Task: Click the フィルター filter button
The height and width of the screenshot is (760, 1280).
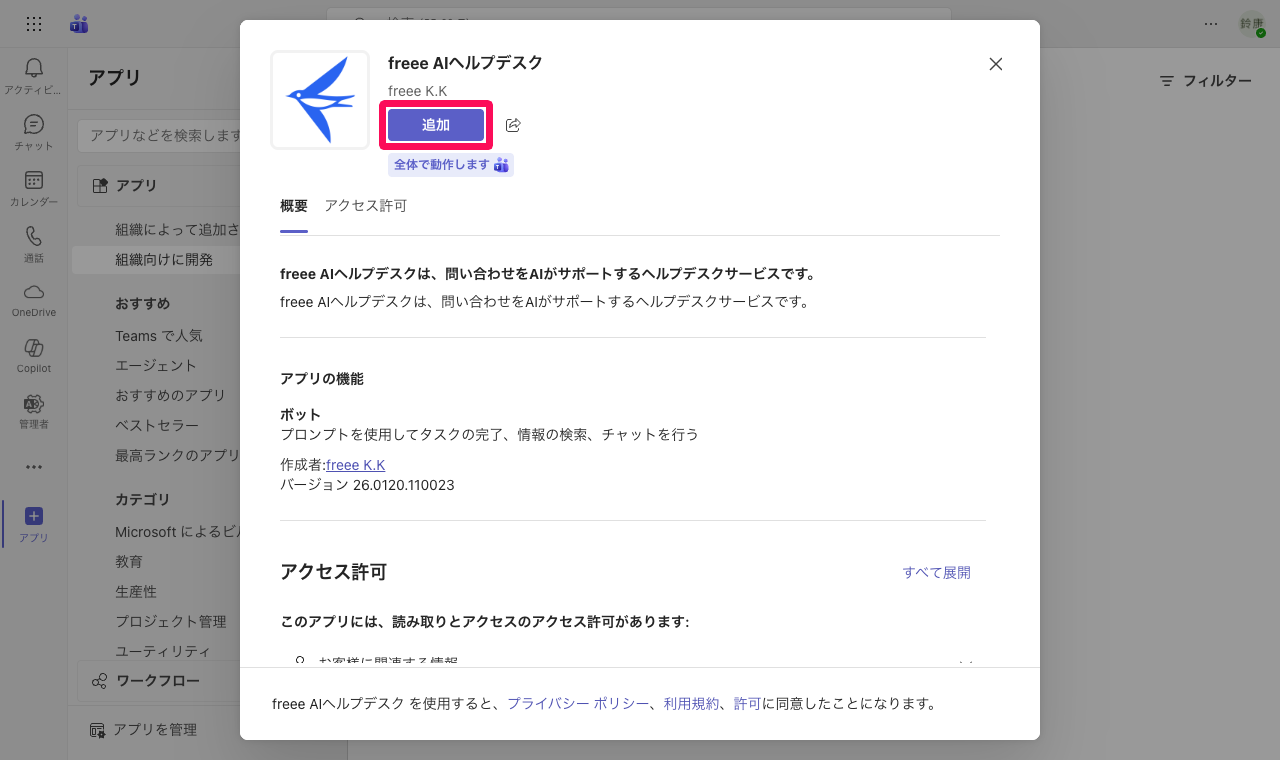Action: [1205, 81]
